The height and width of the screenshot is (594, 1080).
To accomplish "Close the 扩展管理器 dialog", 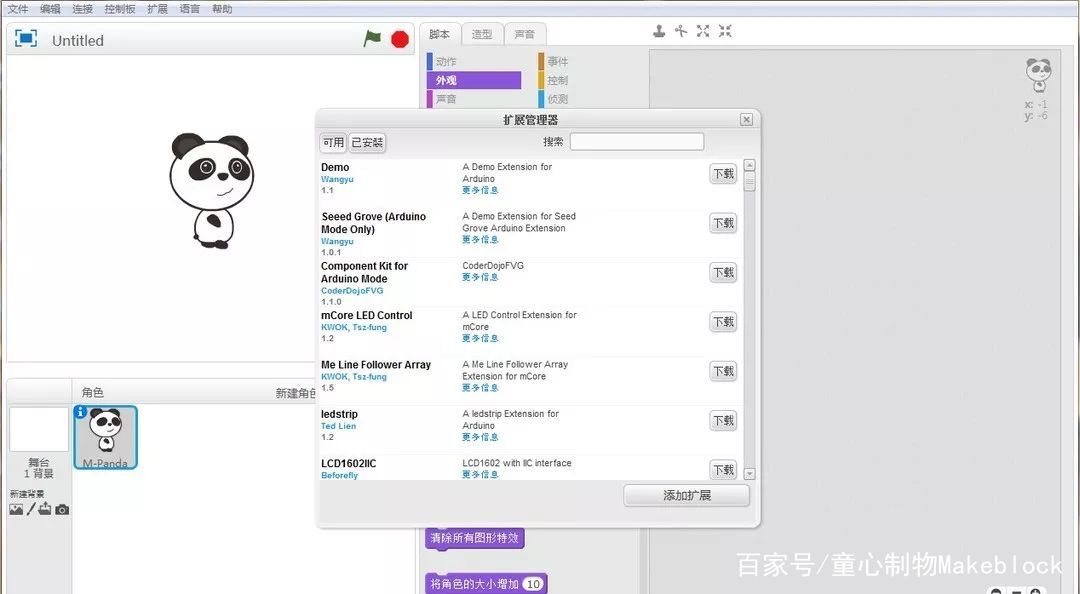I will coord(746,119).
